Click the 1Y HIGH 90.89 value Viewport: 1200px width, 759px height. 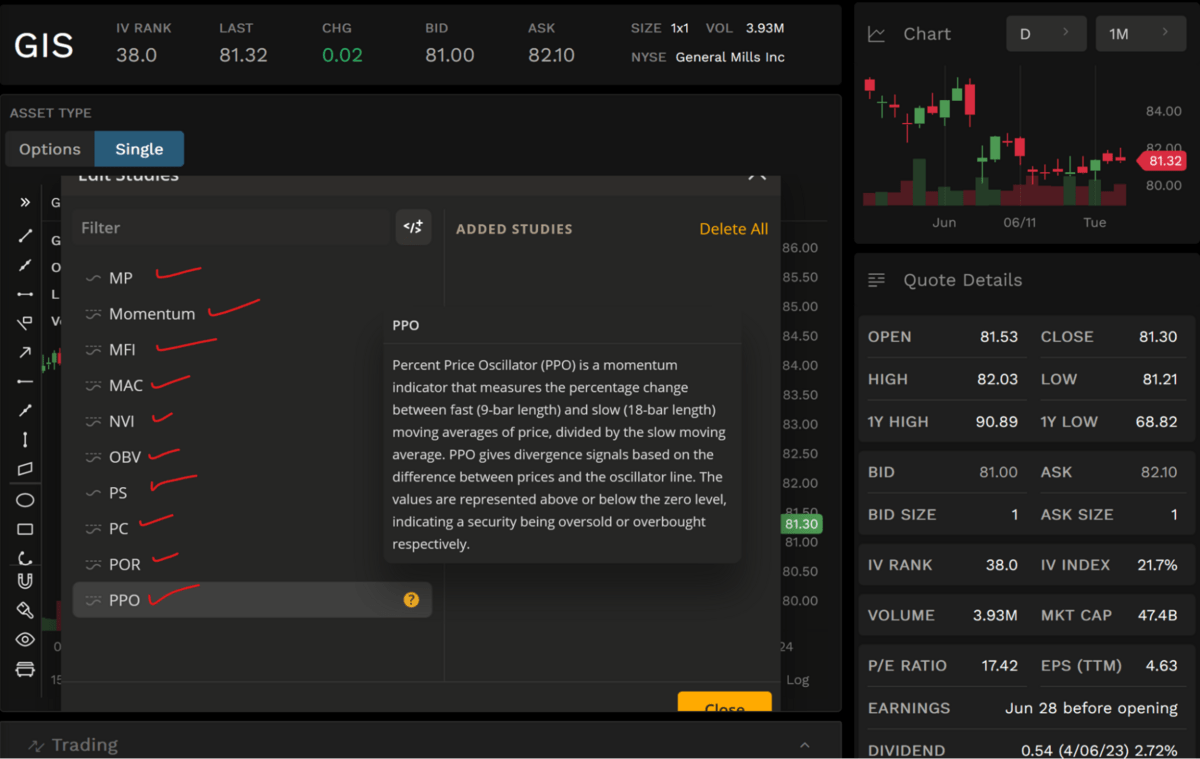click(997, 422)
